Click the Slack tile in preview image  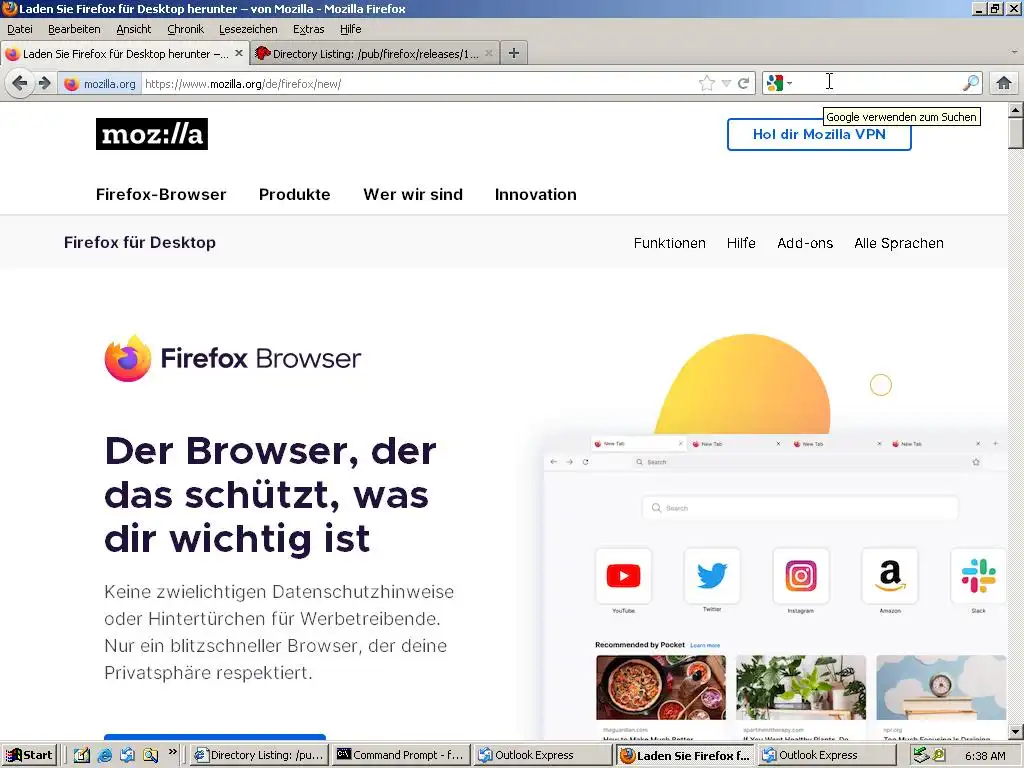(978, 576)
